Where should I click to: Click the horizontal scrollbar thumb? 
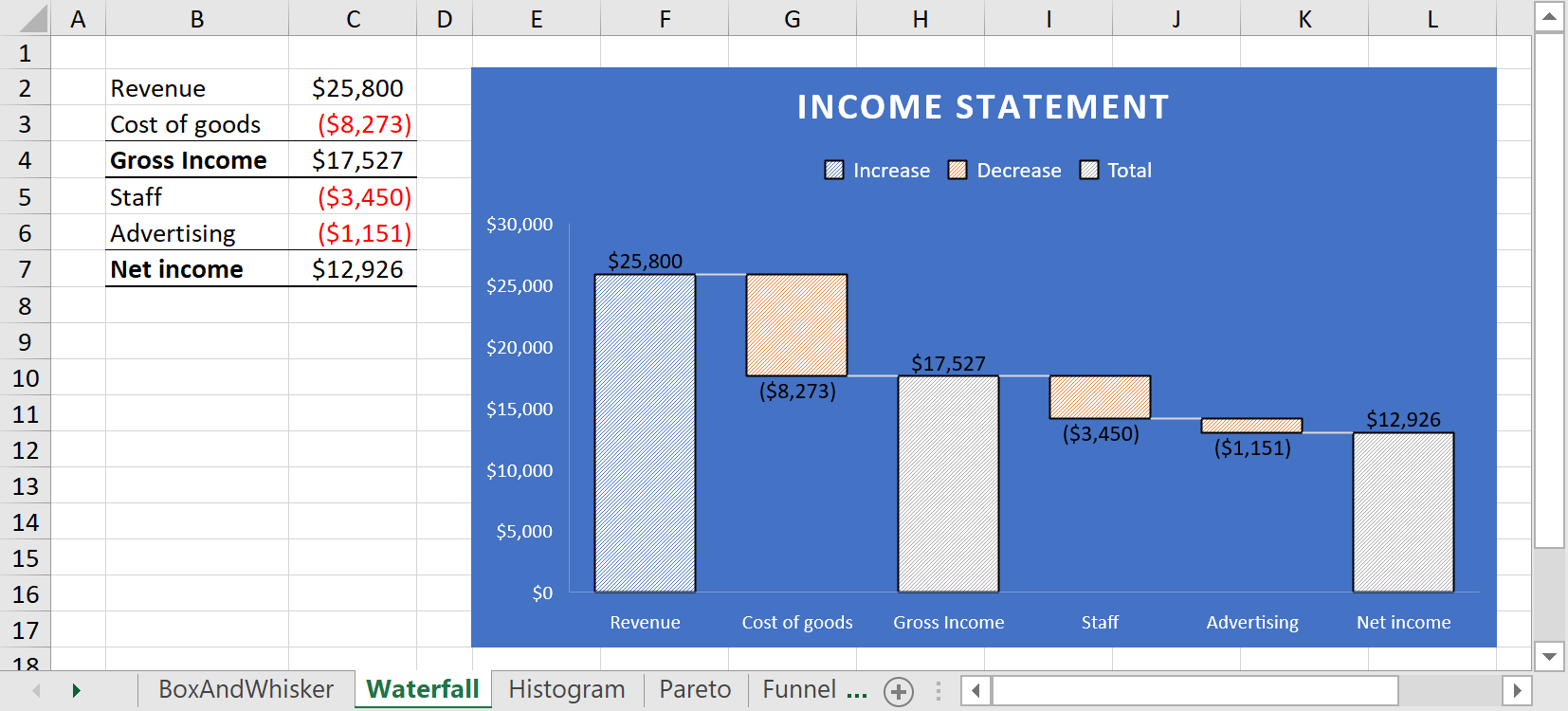[x=1194, y=690]
